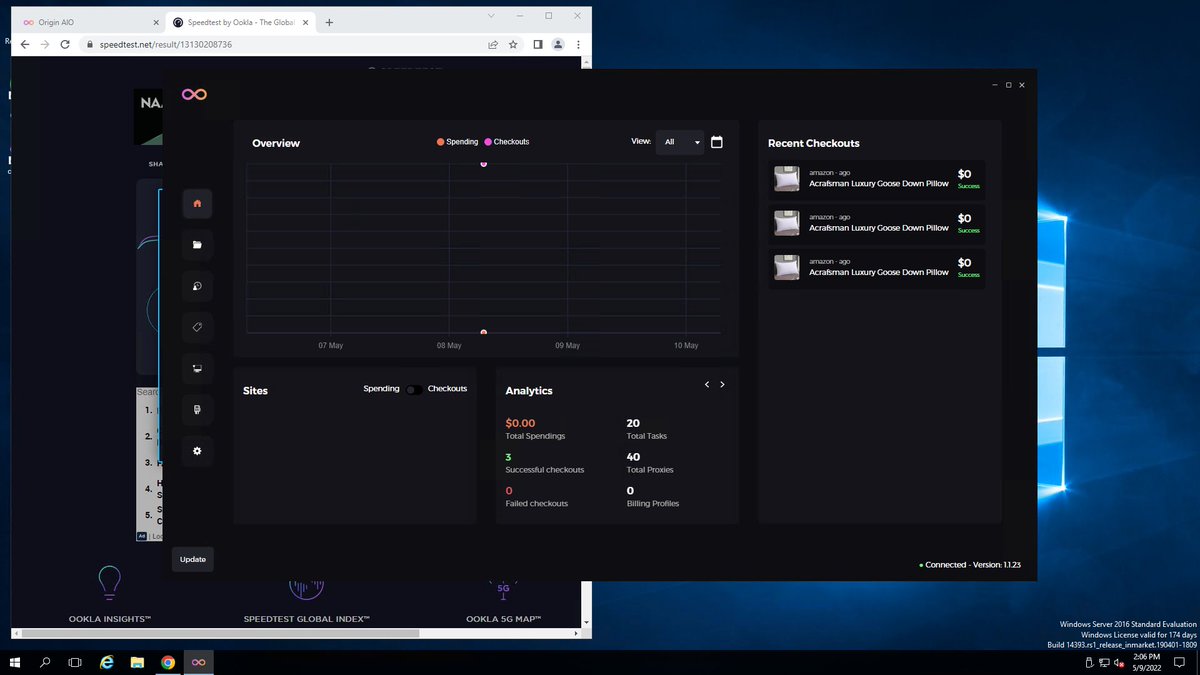Click the Recent Checkouts heading

(814, 143)
